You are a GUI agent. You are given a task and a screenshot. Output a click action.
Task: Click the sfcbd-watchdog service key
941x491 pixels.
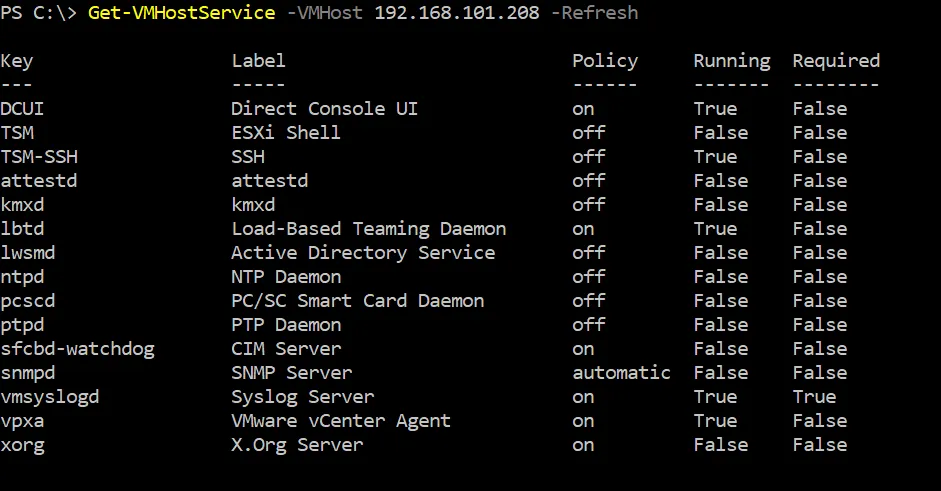77,349
